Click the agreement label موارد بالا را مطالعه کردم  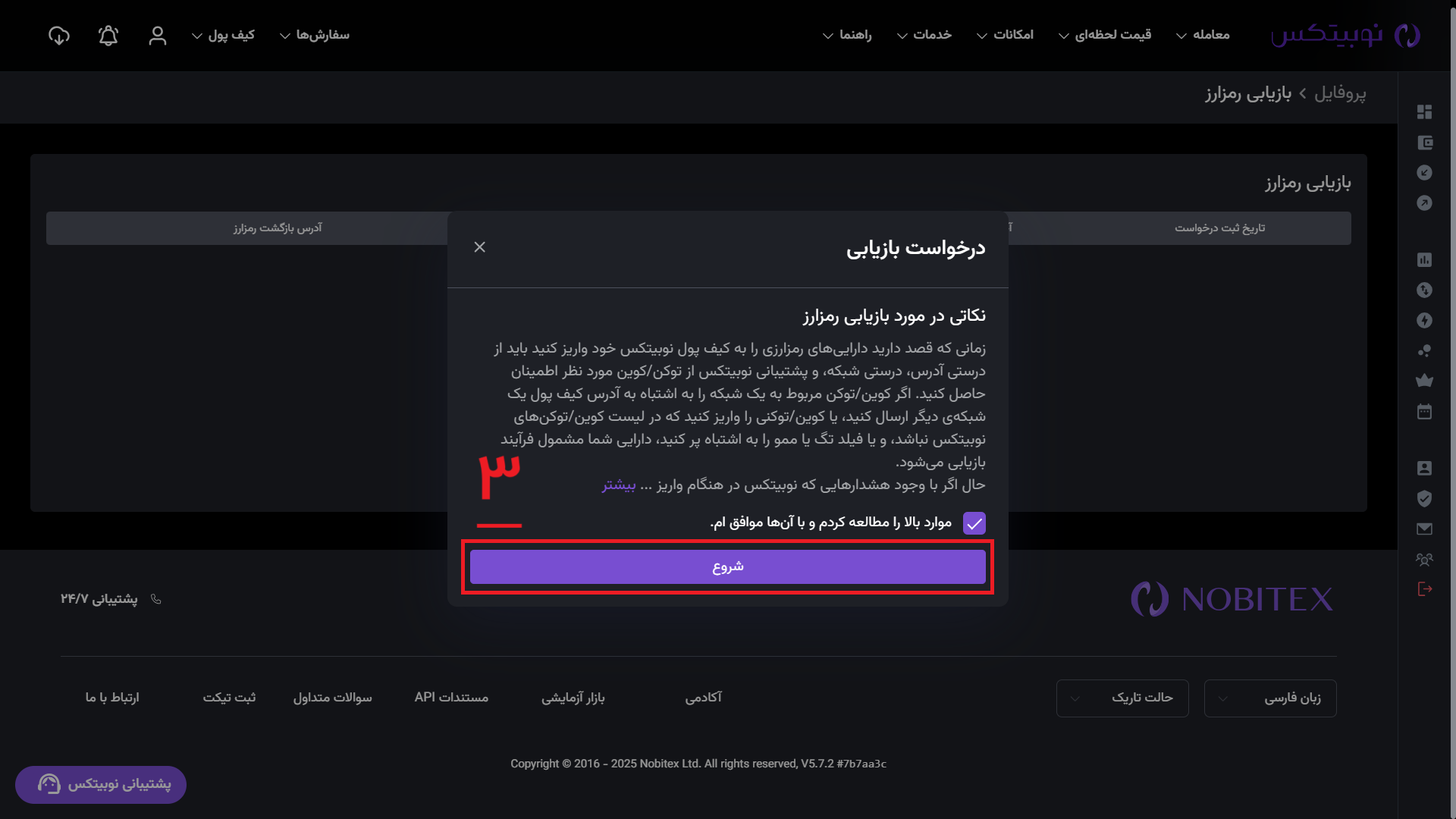point(830,522)
